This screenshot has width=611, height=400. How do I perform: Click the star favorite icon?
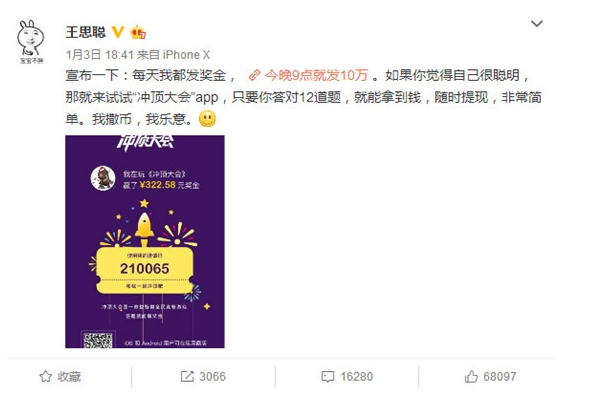46,377
